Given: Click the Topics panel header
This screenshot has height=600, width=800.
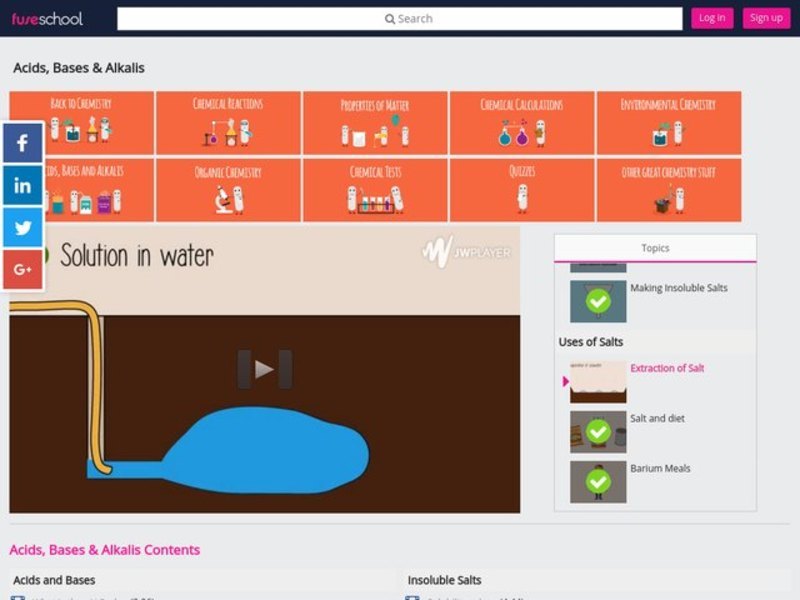Looking at the screenshot, I should tap(656, 247).
